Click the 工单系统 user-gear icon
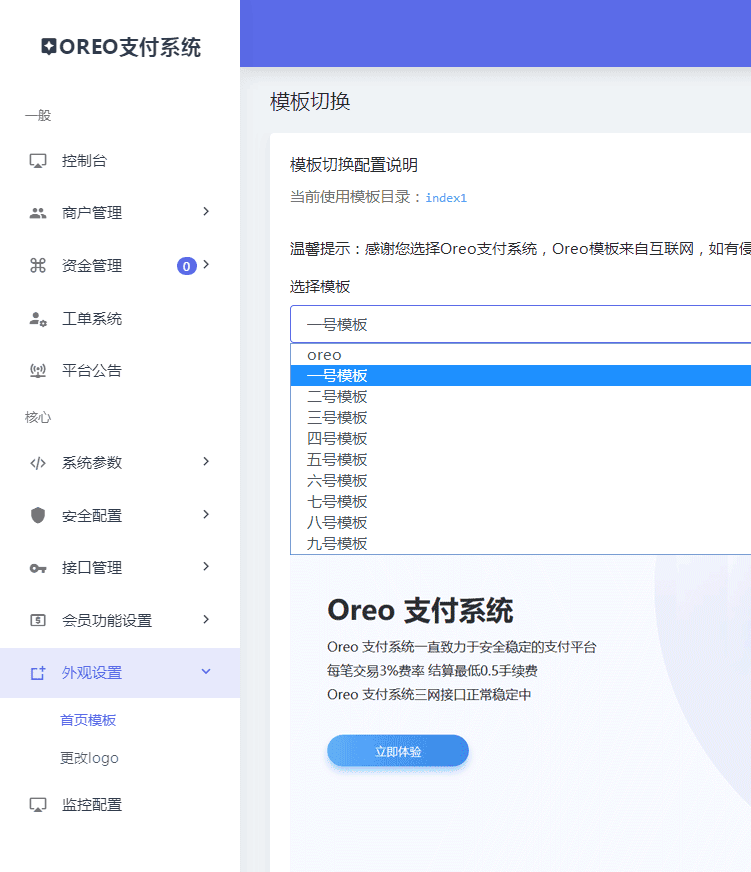Image resolution: width=751 pixels, height=872 pixels. point(38,319)
